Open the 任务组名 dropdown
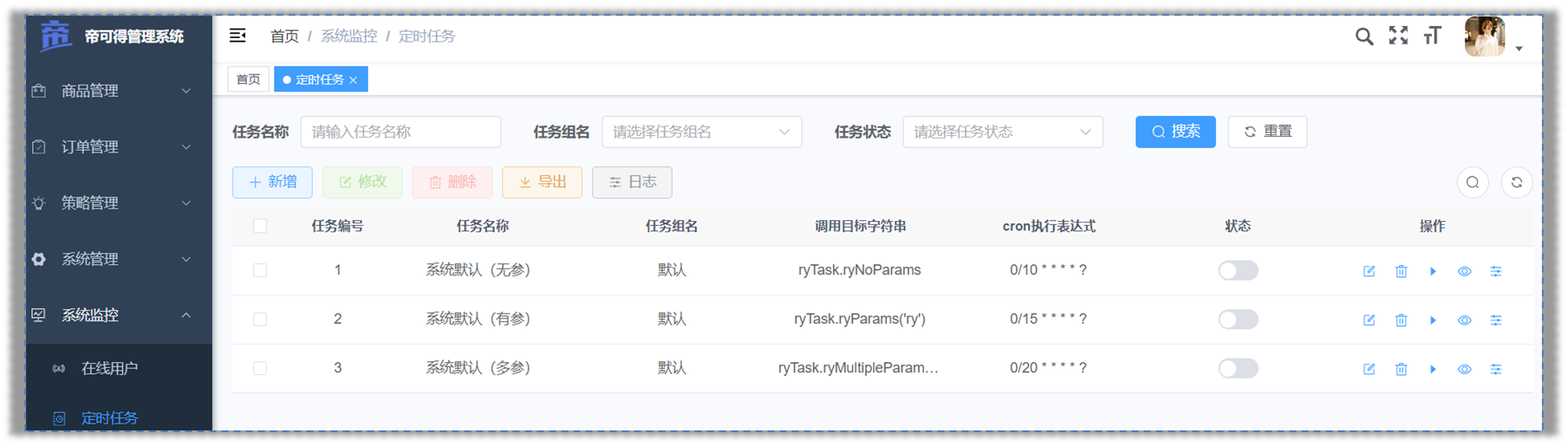Viewport: 1568px width, 446px height. coord(701,132)
